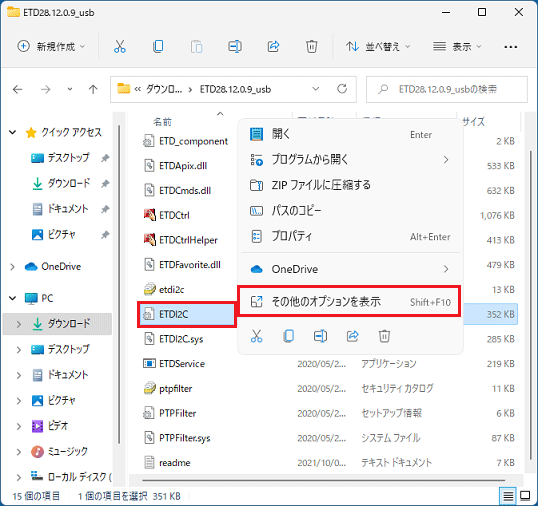Go up one folder level arrow
Viewport: 538px width, 506px height.
click(93, 90)
